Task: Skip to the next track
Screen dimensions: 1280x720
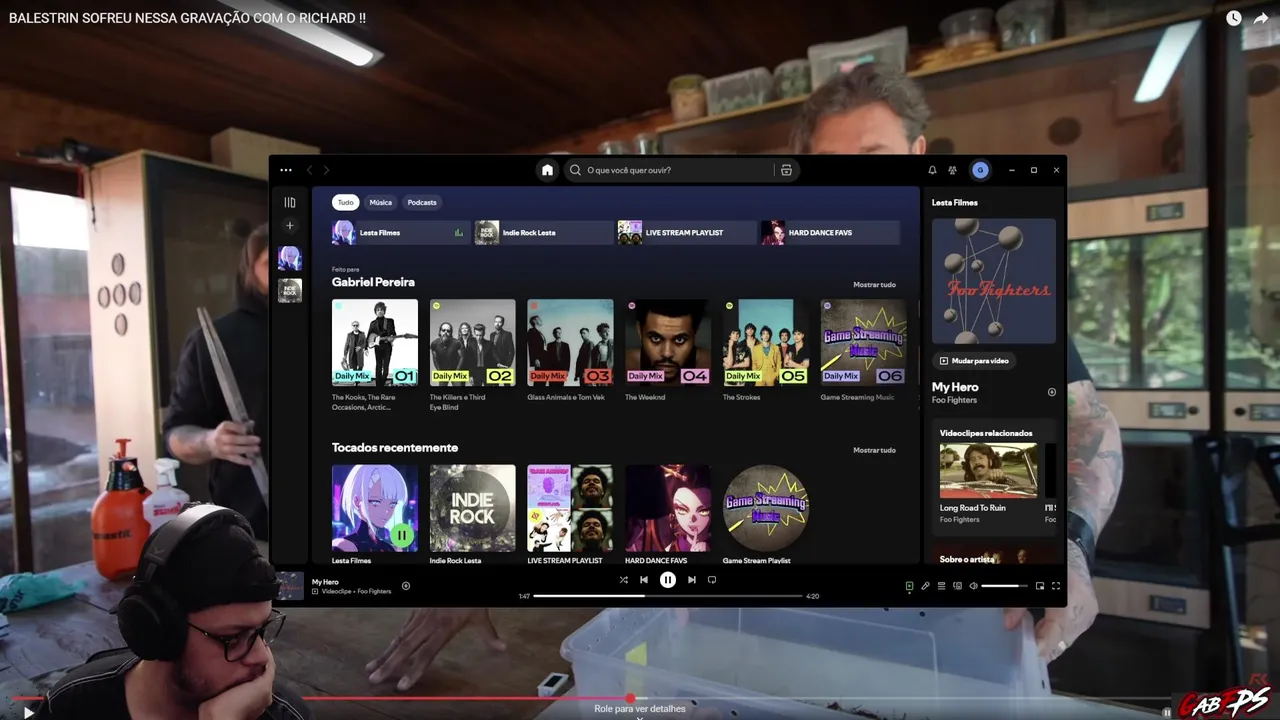Action: [691, 580]
